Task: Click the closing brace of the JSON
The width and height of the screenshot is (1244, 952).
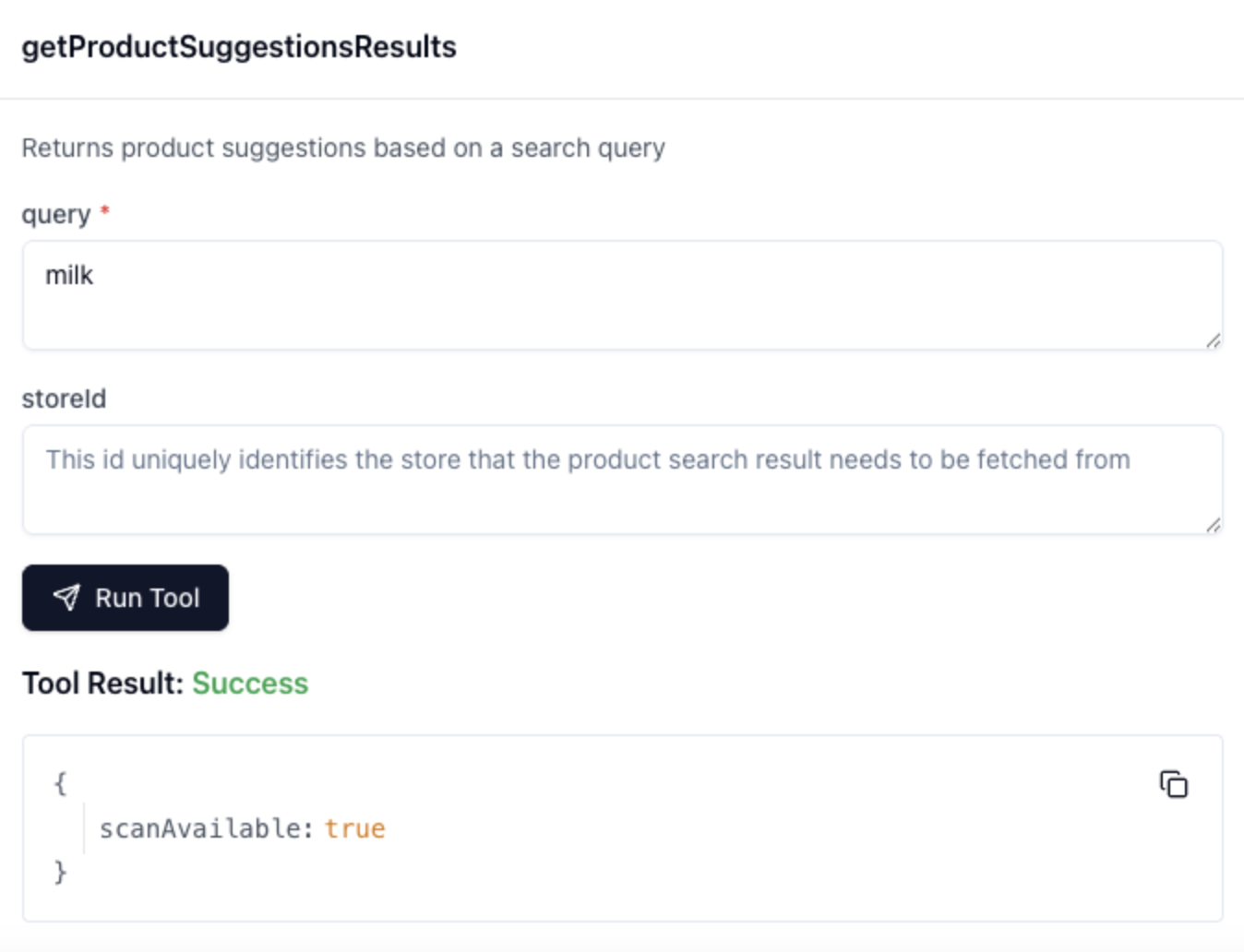Action: 60,872
